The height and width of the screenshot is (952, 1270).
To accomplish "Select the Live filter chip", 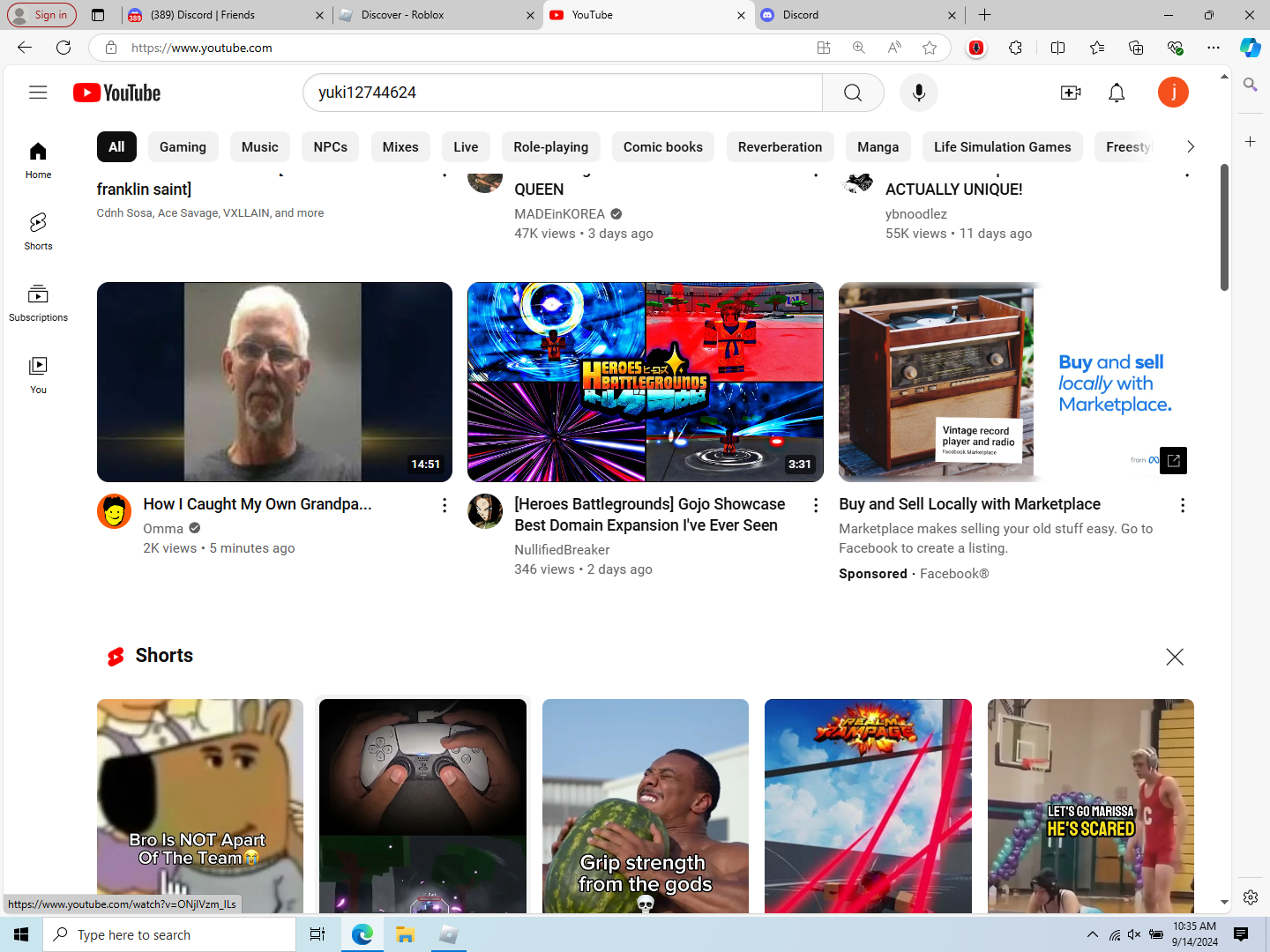I will click(x=466, y=147).
